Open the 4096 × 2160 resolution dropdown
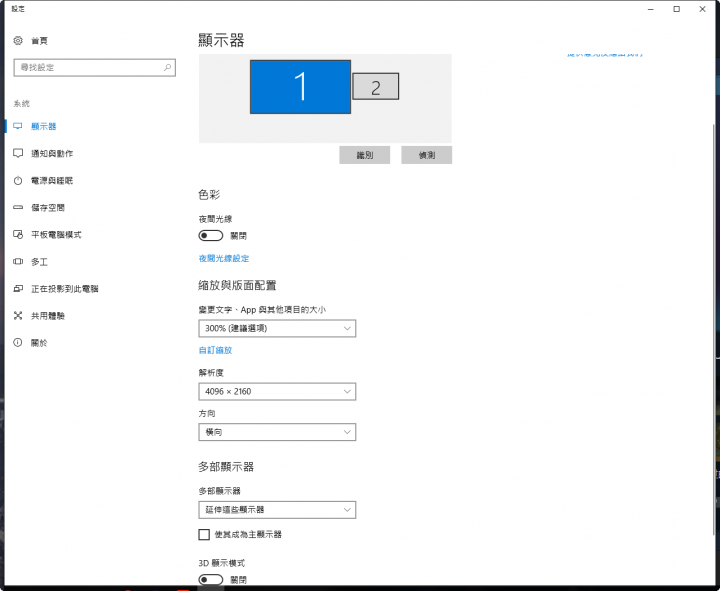The height and width of the screenshot is (591, 720). point(277,392)
